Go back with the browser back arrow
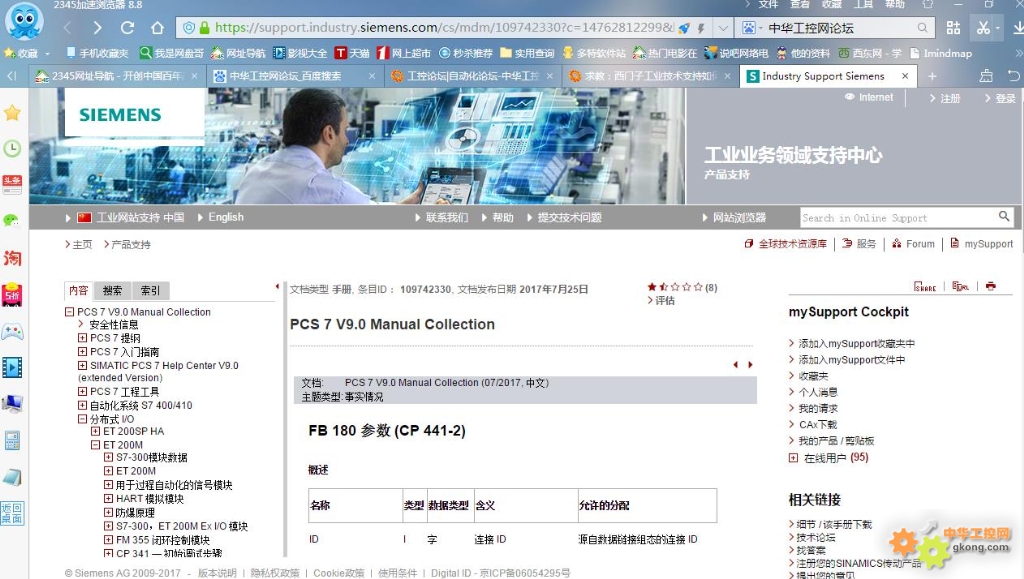The width and height of the screenshot is (1024, 579). (67, 27)
